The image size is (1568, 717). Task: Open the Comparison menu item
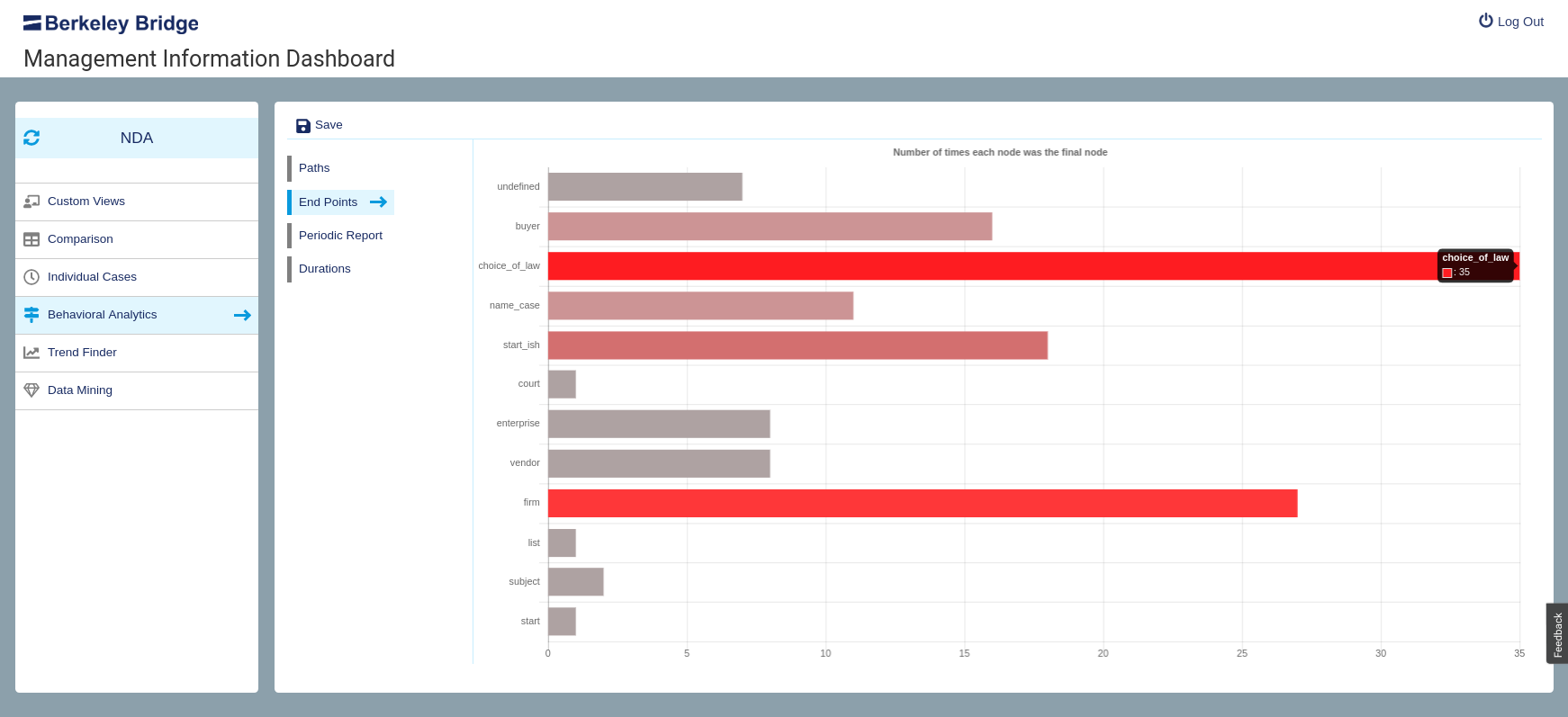137,239
